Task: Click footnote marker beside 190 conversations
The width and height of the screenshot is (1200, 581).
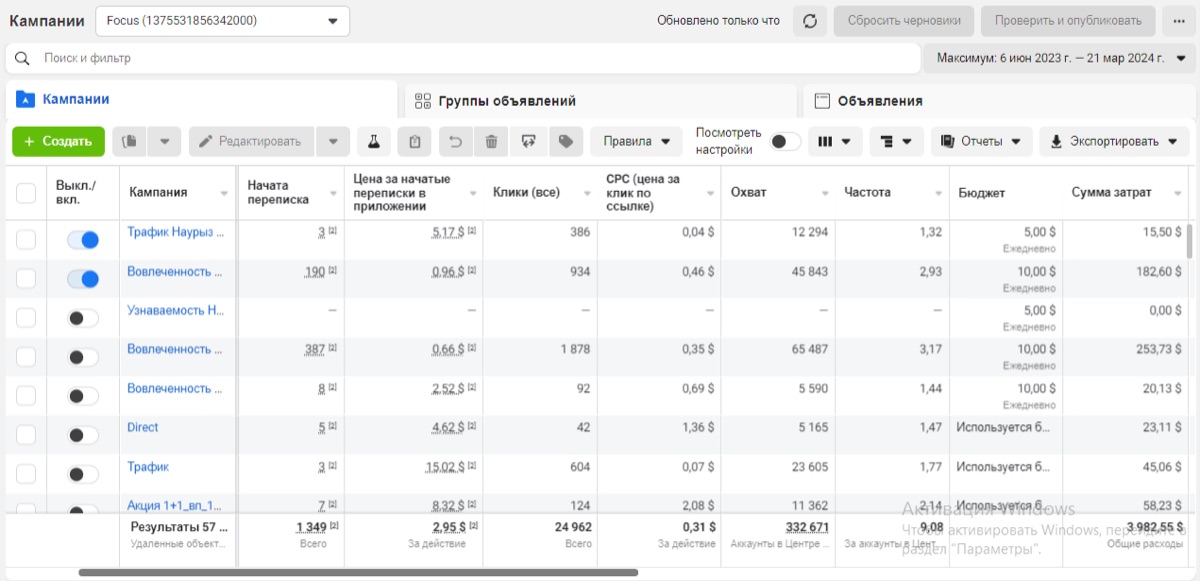Action: (333, 271)
